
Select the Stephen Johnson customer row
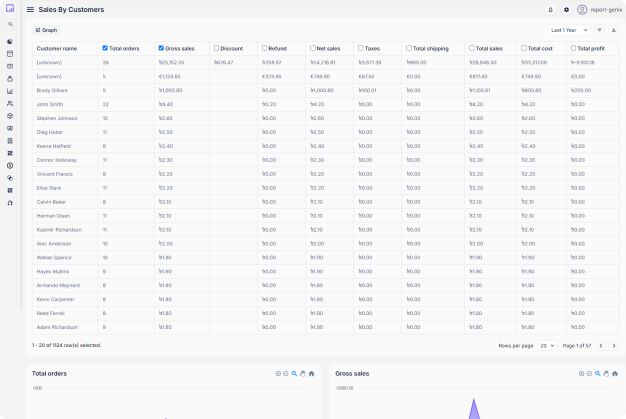[325, 118]
